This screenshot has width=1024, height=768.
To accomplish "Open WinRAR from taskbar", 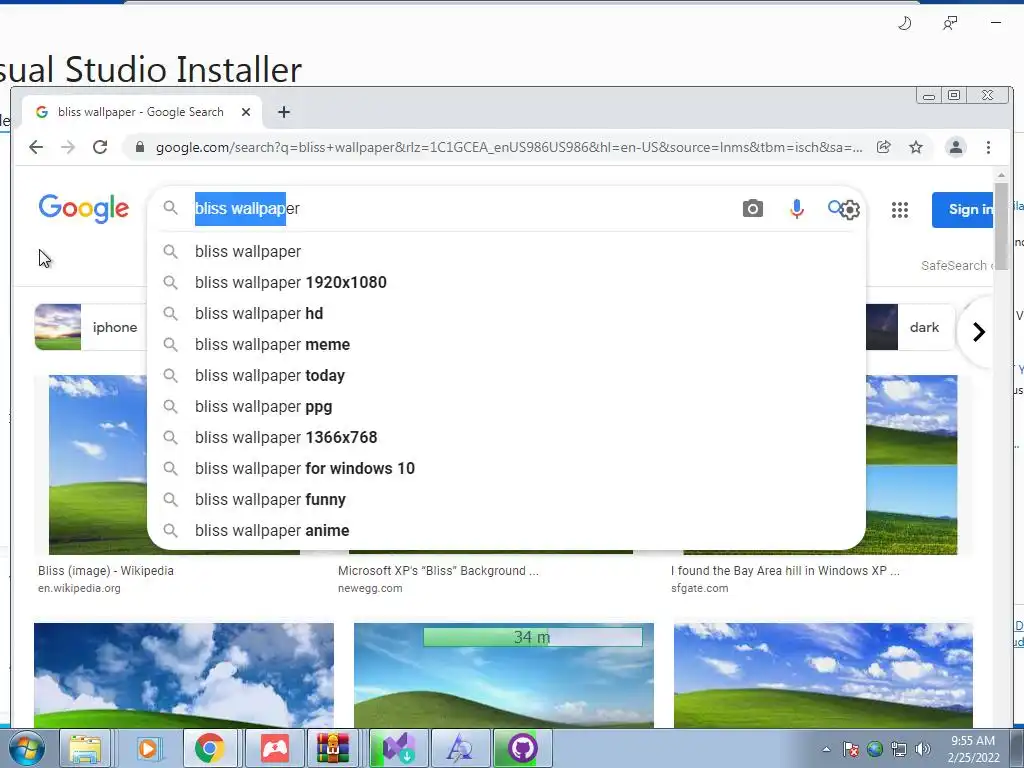I will [x=333, y=748].
